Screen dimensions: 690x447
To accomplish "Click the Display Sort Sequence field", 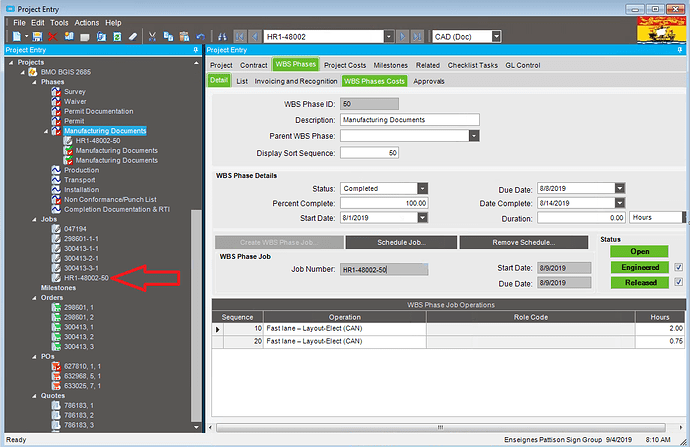I will tap(369, 153).
